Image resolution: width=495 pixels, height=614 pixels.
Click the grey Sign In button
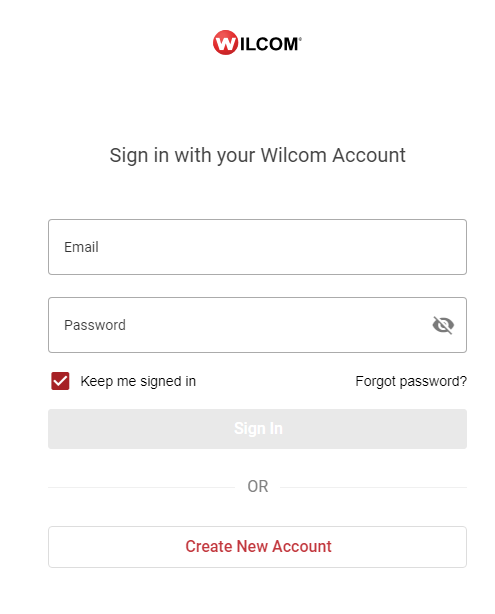click(257, 429)
